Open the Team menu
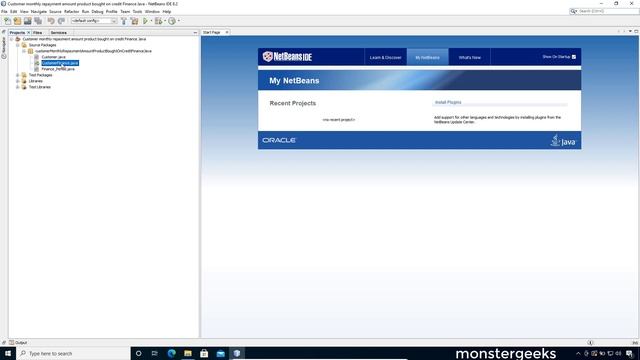640x360 pixels. tap(125, 11)
